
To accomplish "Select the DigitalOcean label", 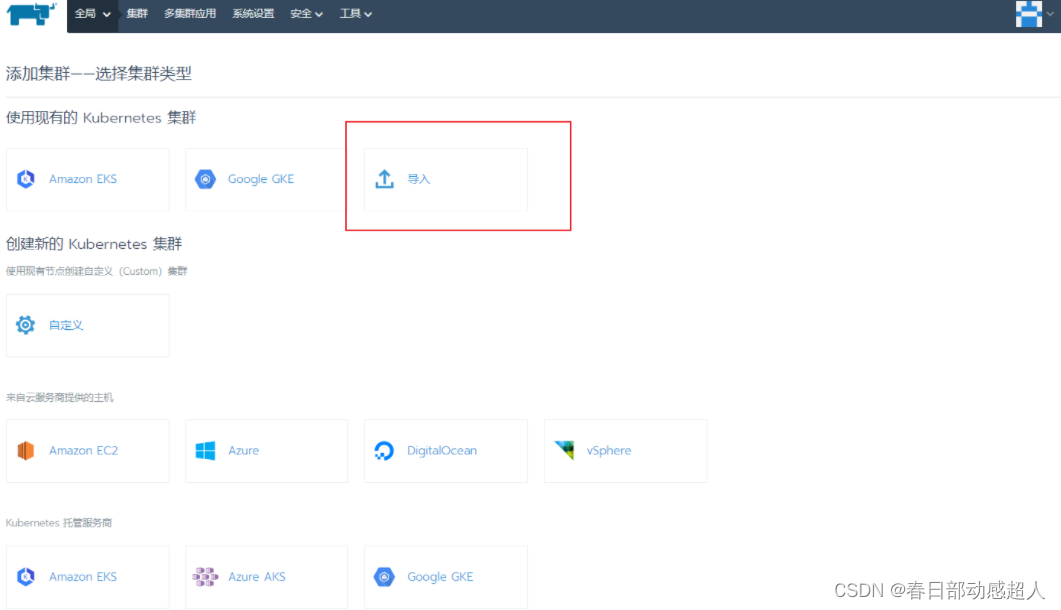I will pos(442,451).
